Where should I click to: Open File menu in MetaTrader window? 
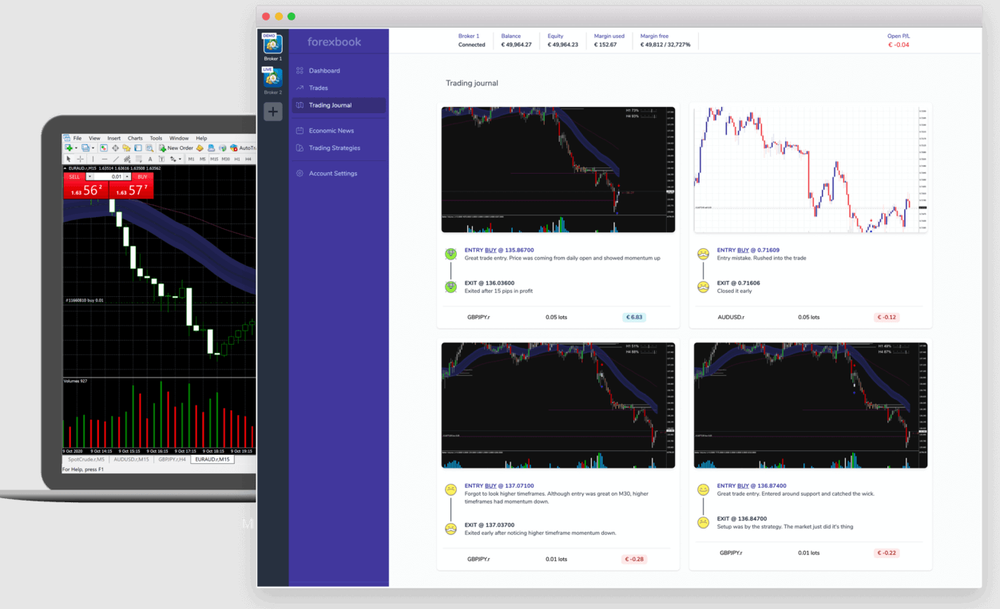77,138
